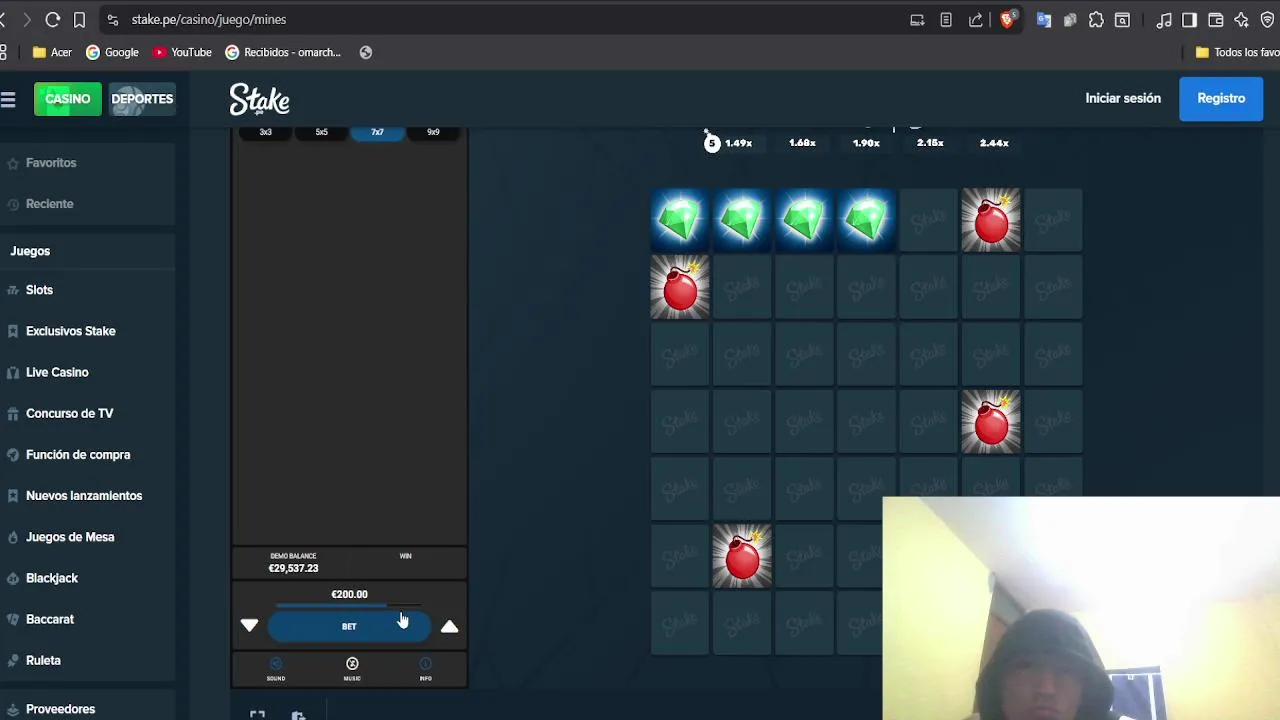The image size is (1280, 720).
Task: Bookmark this page icon
Action: pos(79,19)
